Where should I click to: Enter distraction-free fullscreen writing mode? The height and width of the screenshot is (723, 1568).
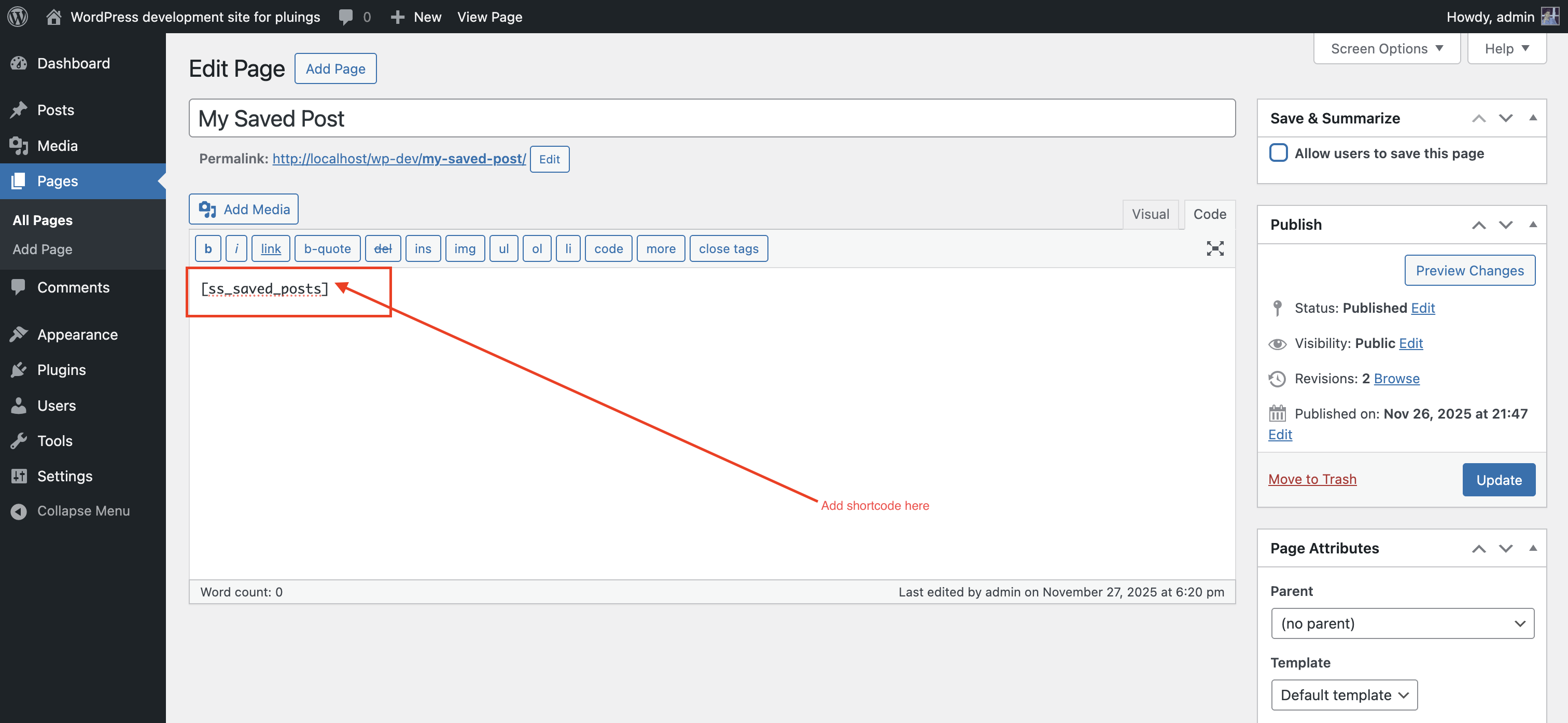[1215, 248]
